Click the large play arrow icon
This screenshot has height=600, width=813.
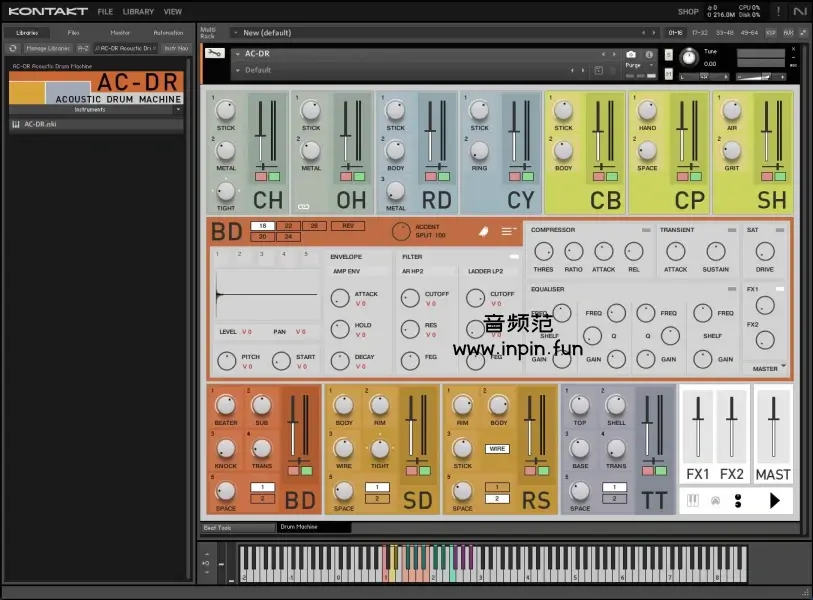(774, 501)
